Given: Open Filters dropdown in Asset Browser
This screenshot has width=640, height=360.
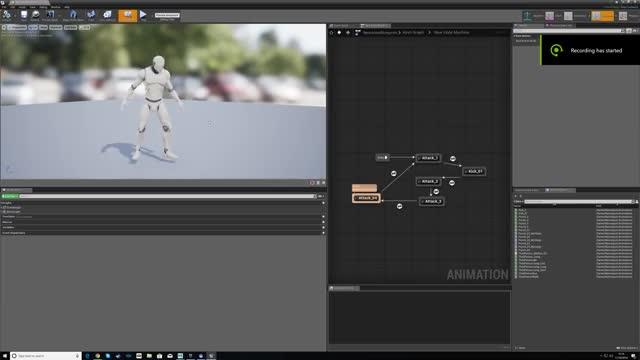Looking at the screenshot, I should 518,202.
